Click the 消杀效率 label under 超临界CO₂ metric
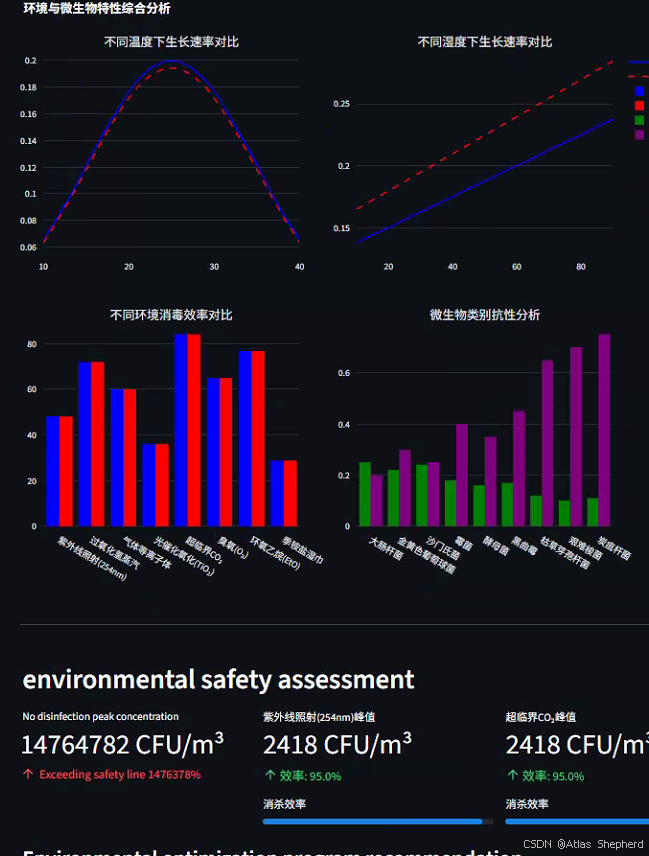This screenshot has height=856, width=649. point(527,804)
